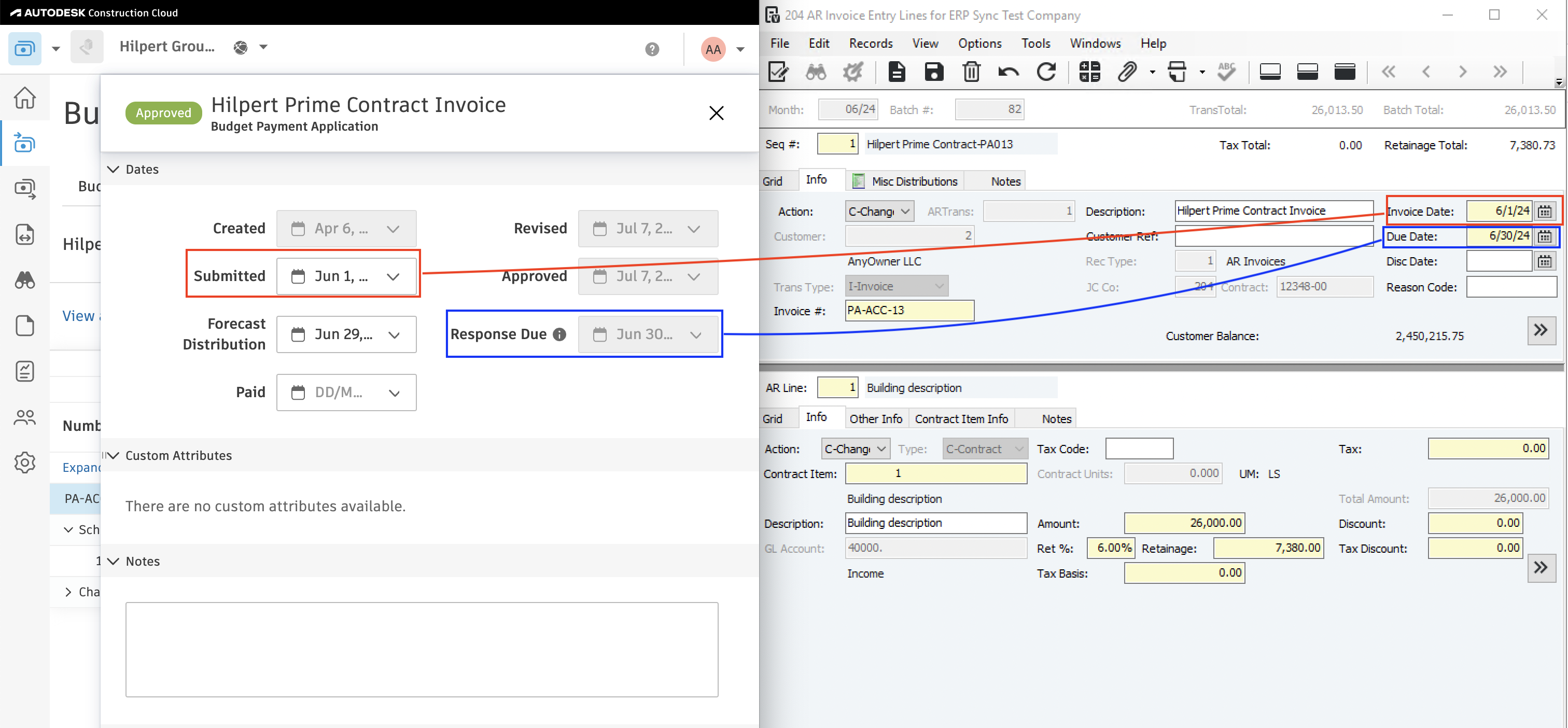Open the Records menu
The width and height of the screenshot is (1568, 728).
[871, 43]
